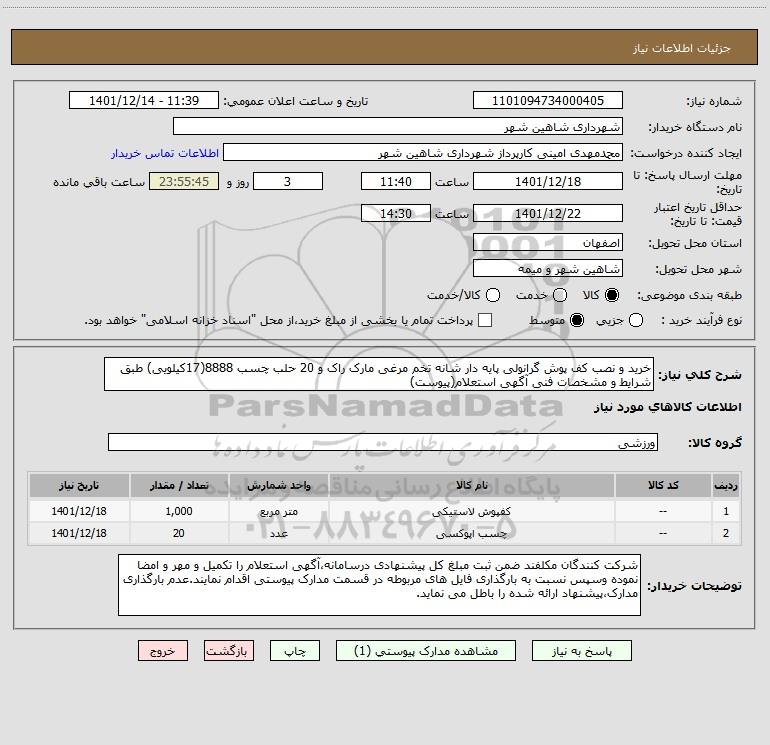The image size is (770, 745).
Task: Click the کد کالا column header
Action: [663, 485]
